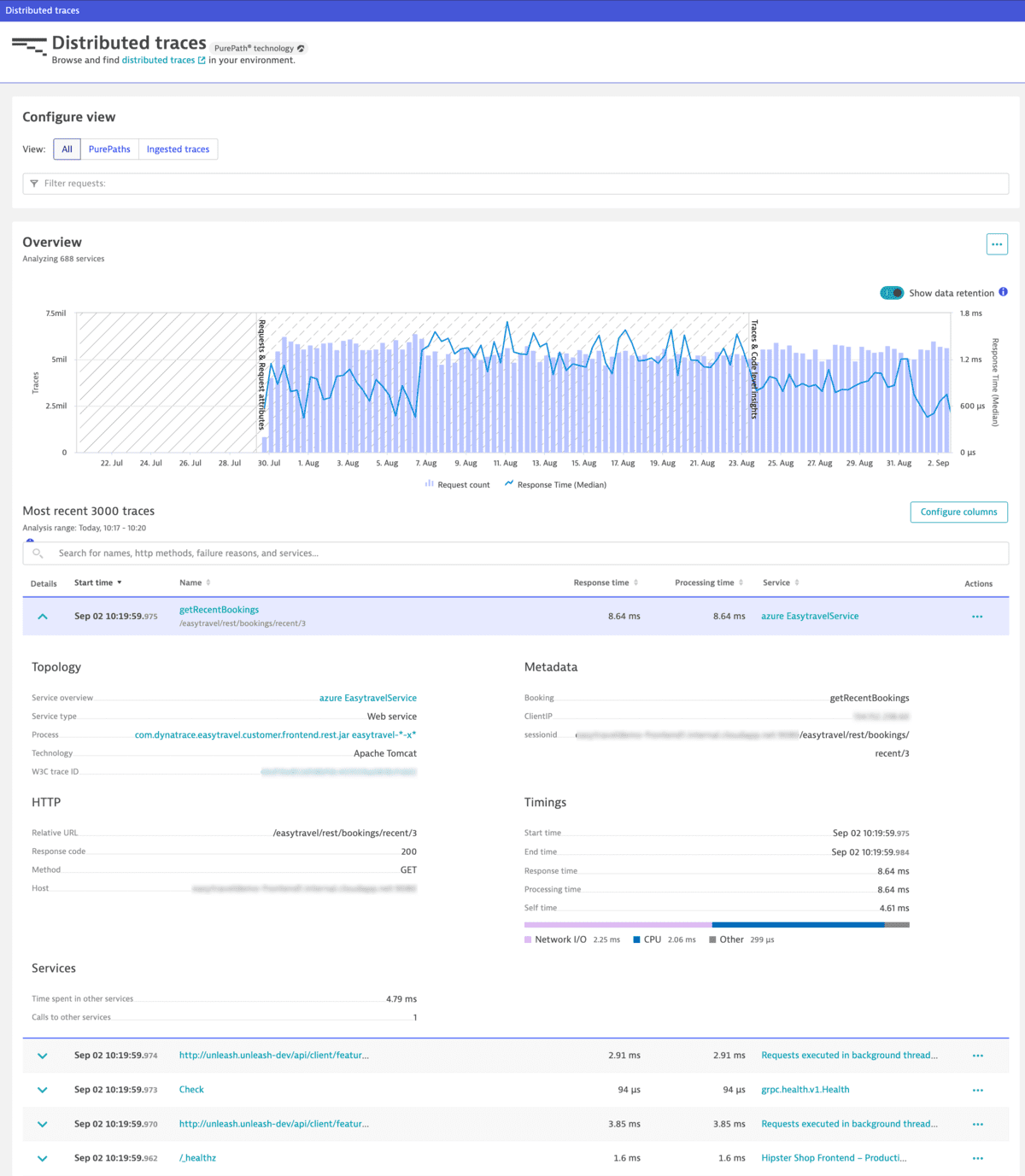Toggle the Show data retention switch
1025x1176 pixels.
(x=892, y=293)
